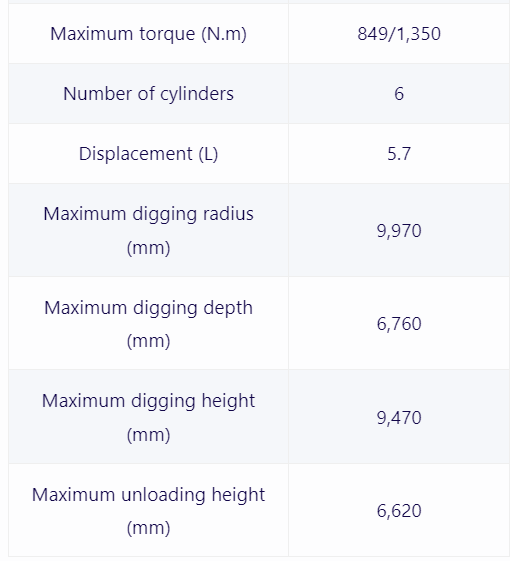Screen dimensions: 510x561
Task: Click the (mm) unit under digging height
Action: point(148,435)
